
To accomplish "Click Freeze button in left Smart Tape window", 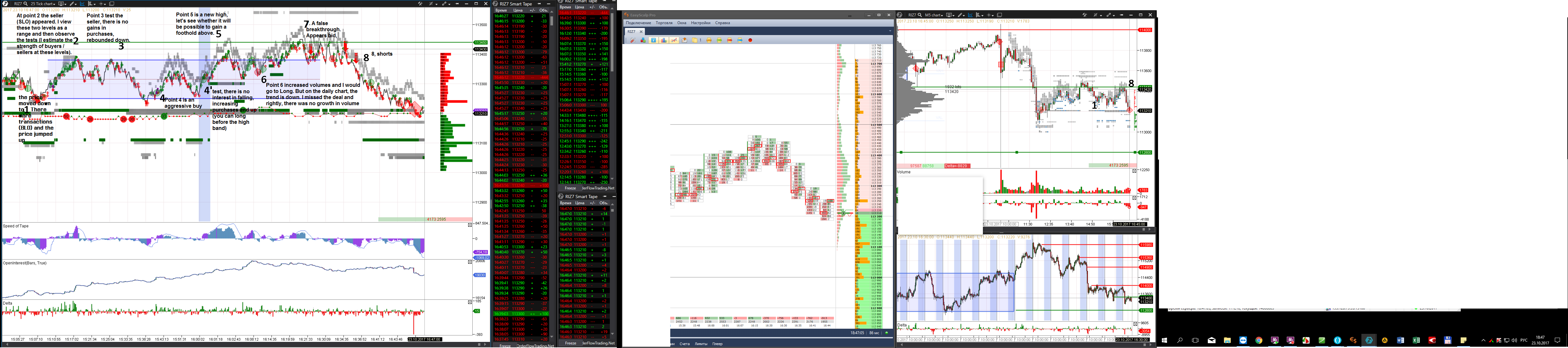I will 504,345.
